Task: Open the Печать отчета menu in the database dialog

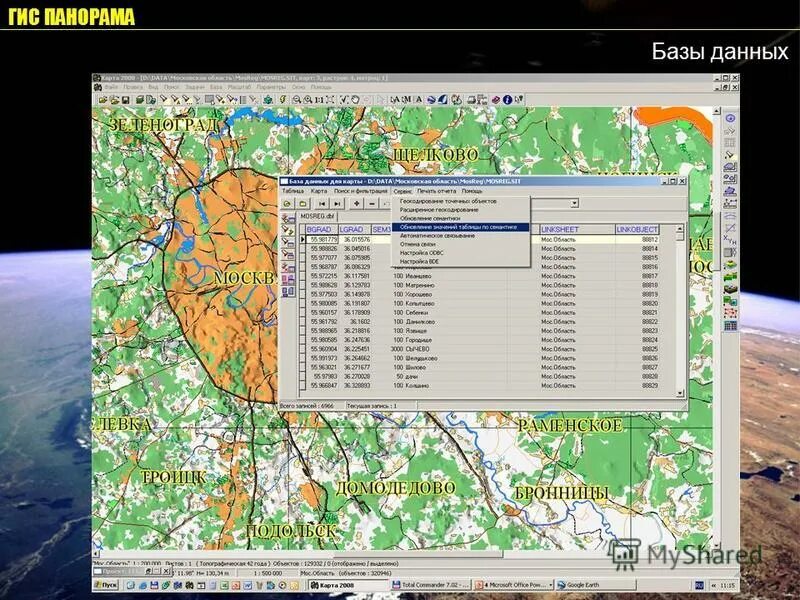Action: point(430,190)
